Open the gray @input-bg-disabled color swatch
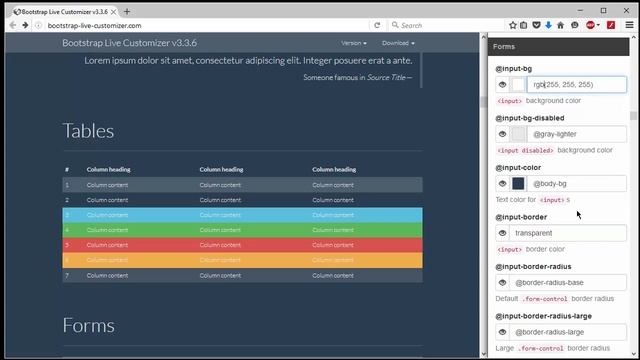Image resolution: width=640 pixels, height=360 pixels. [518, 134]
